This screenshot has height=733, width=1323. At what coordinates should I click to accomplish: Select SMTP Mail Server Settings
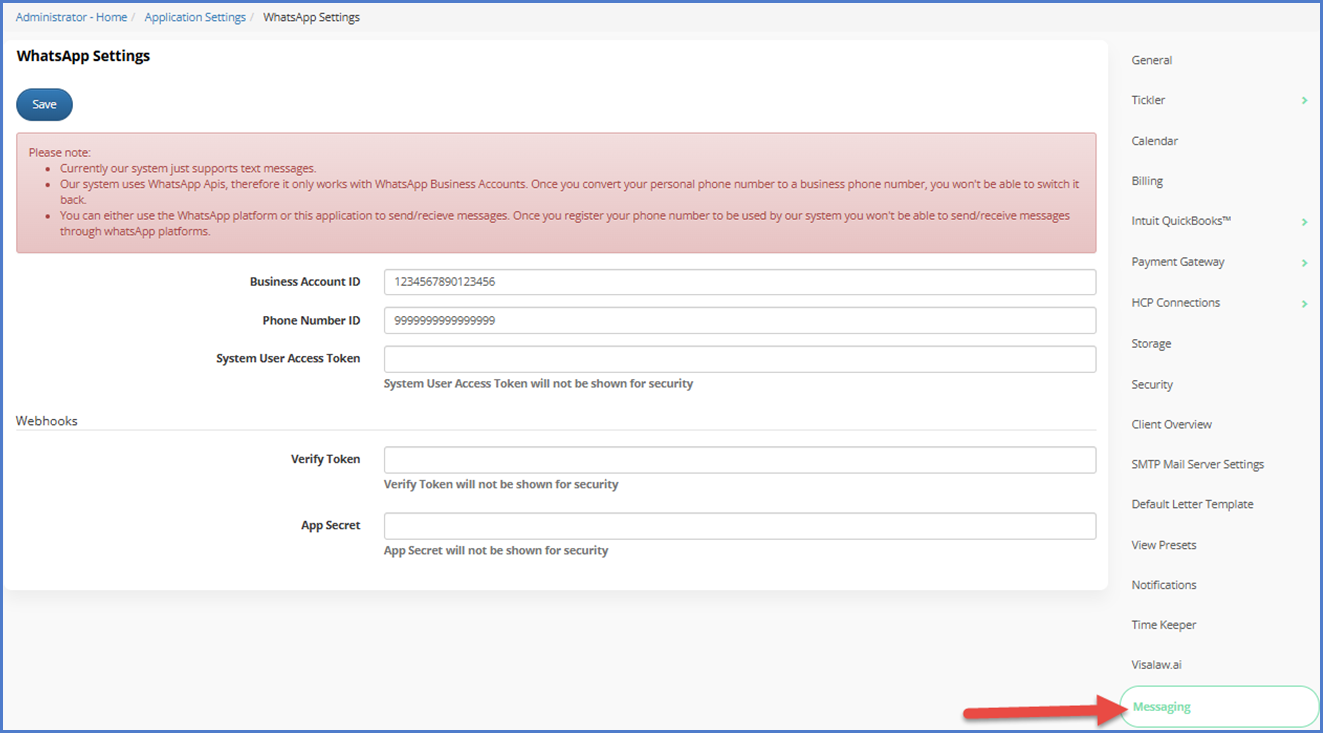pos(1197,465)
